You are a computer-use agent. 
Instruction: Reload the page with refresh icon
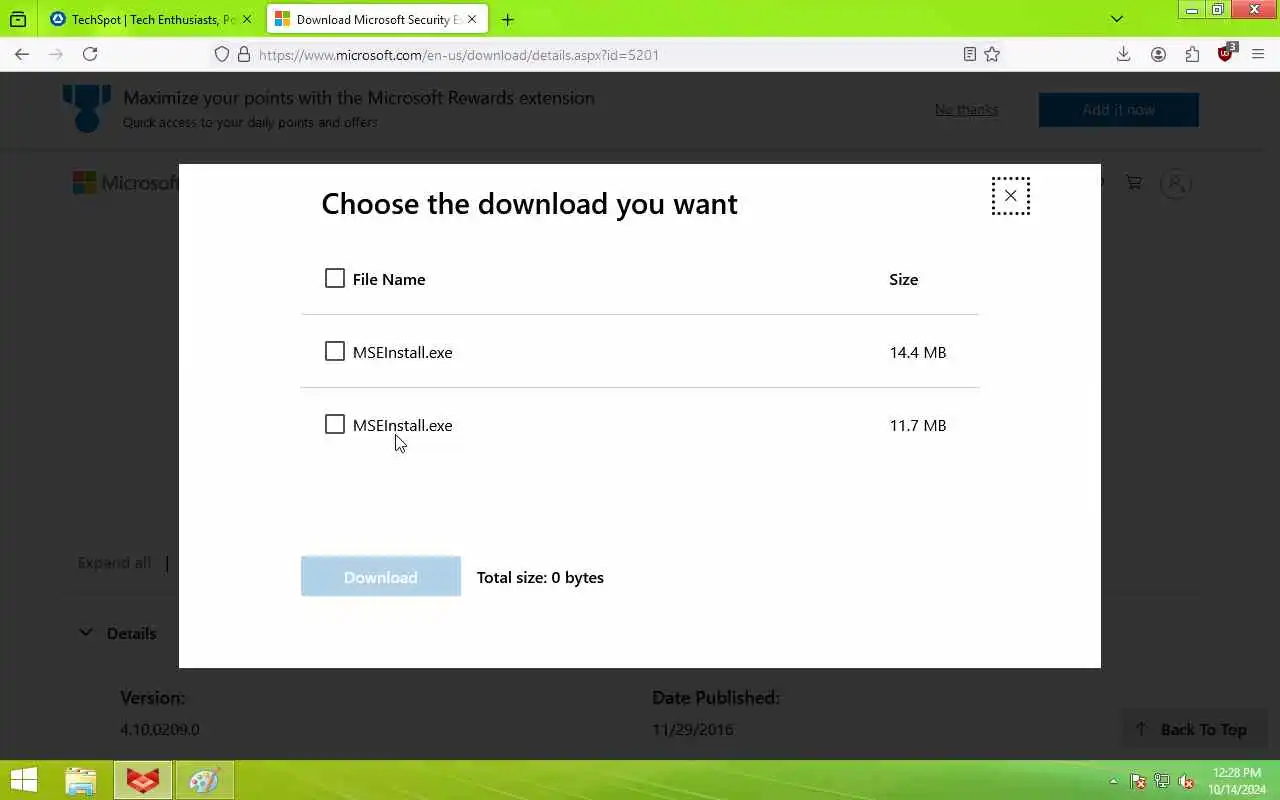pyautogui.click(x=90, y=54)
